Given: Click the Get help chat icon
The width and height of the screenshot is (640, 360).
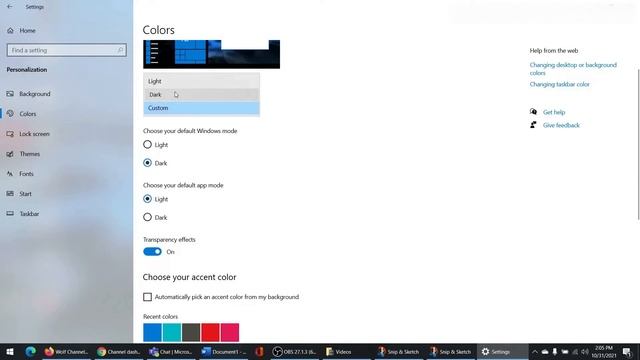Looking at the screenshot, I should (533, 112).
